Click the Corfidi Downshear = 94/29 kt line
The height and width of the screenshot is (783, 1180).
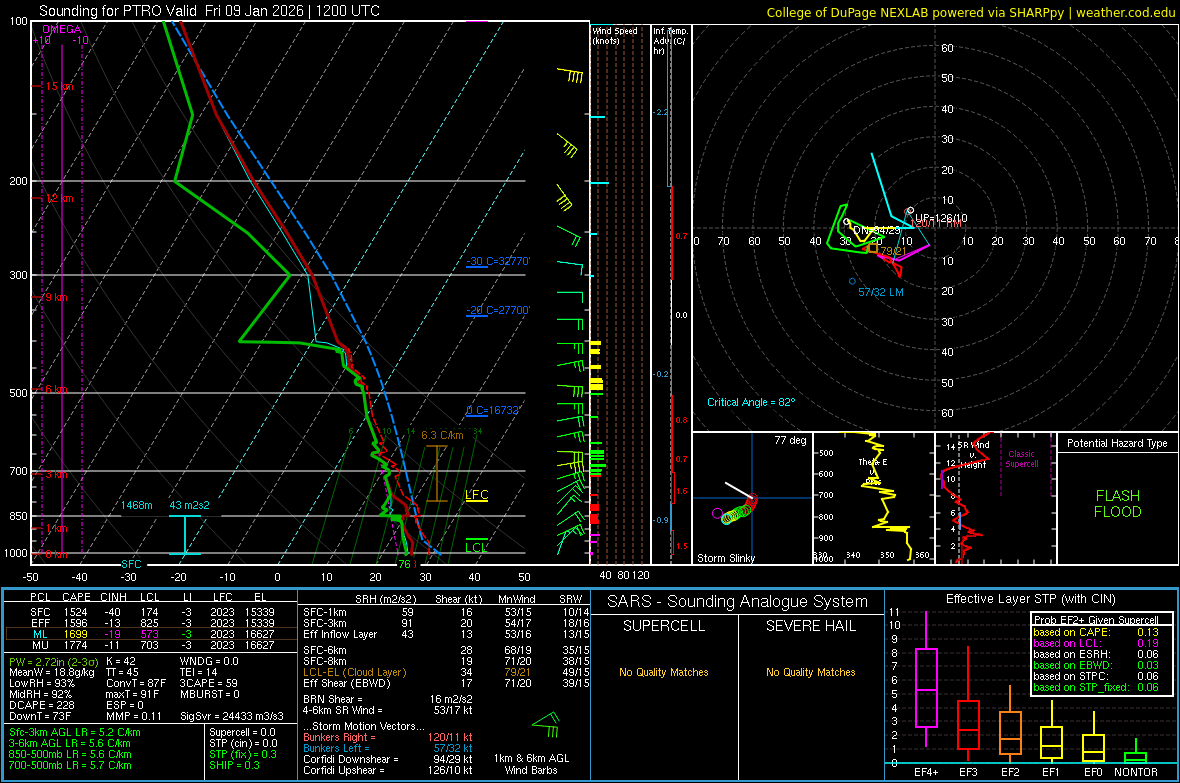[x=388, y=760]
